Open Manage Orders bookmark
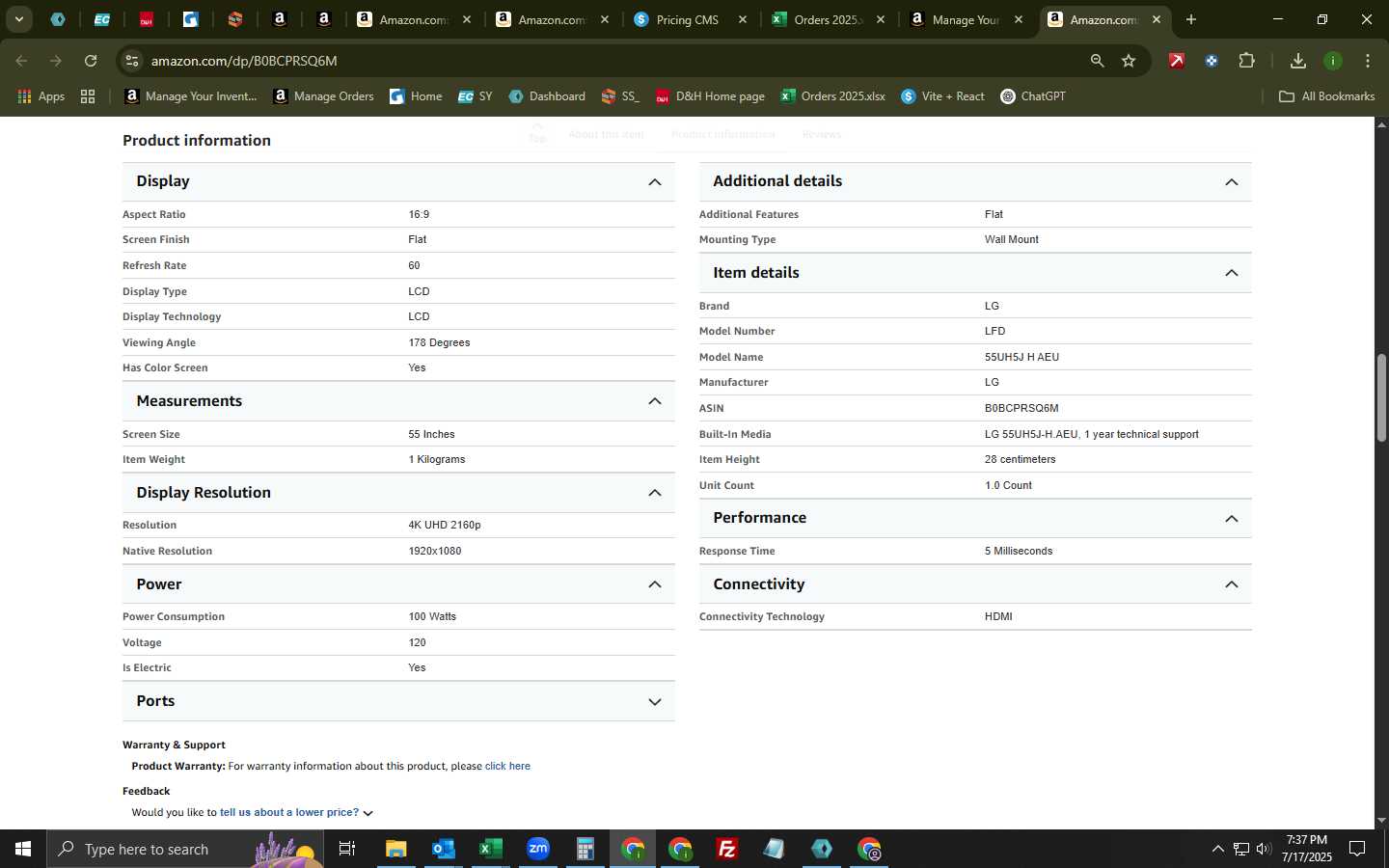 coord(324,96)
